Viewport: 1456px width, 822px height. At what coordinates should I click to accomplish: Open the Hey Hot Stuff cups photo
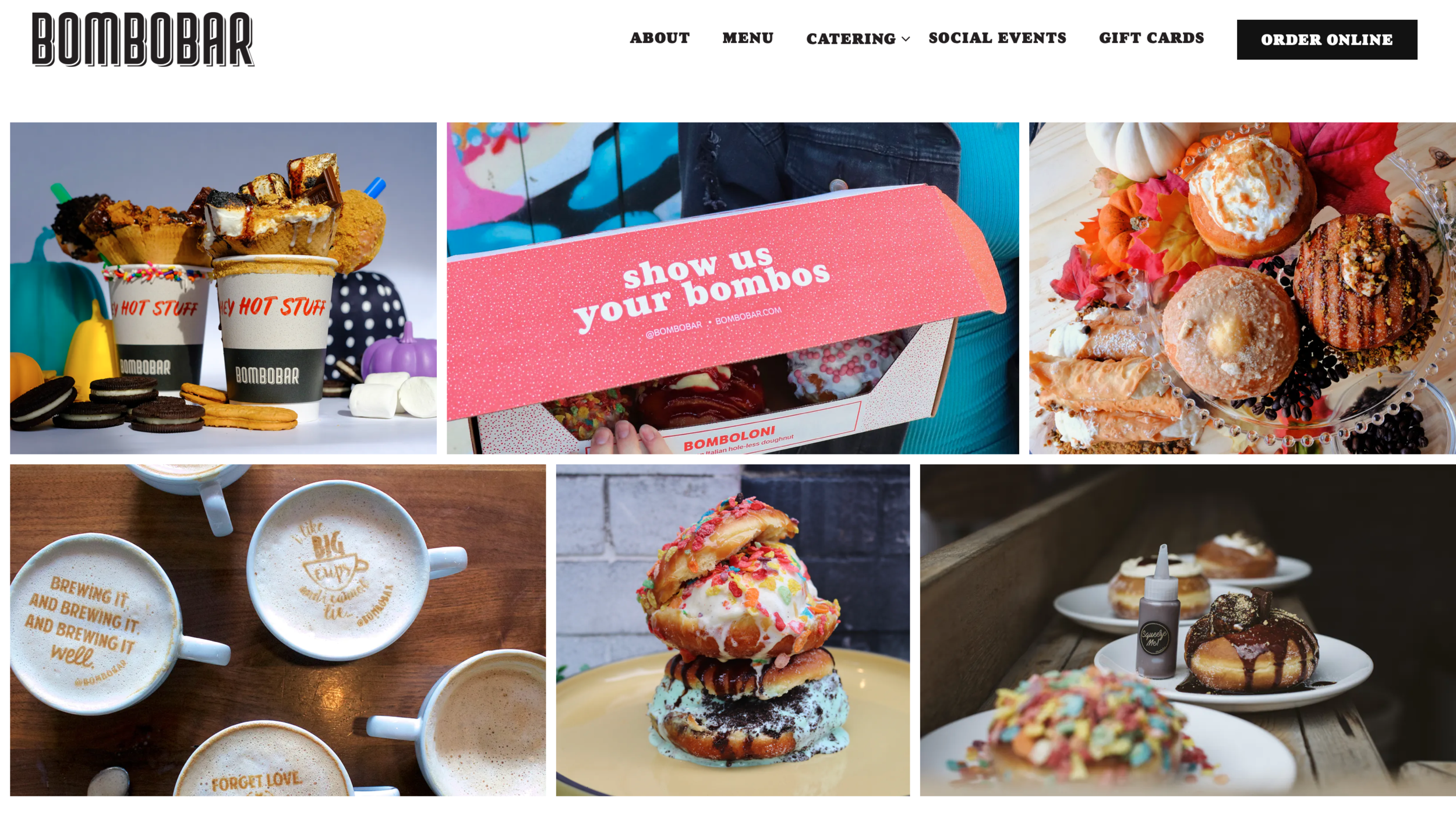click(x=223, y=288)
